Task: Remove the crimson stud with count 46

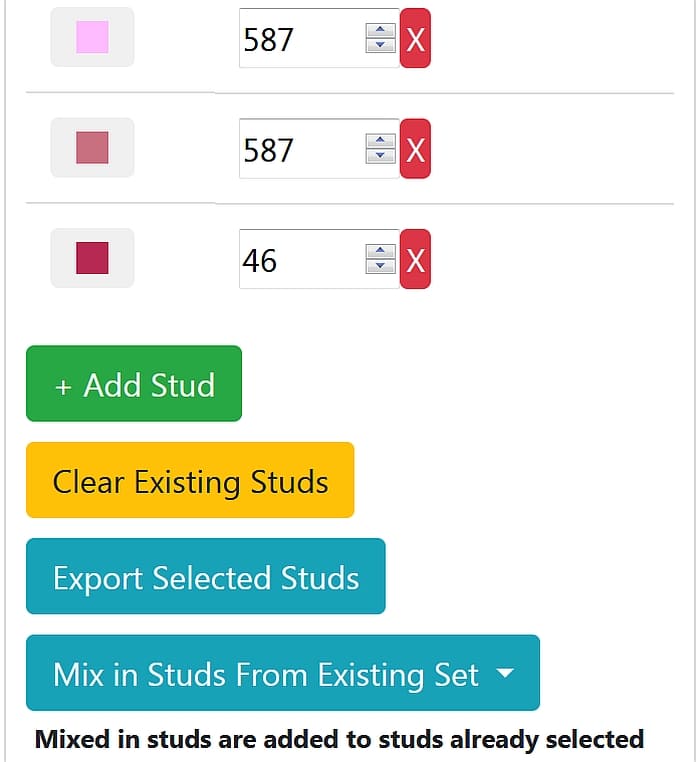Action: click(x=415, y=260)
